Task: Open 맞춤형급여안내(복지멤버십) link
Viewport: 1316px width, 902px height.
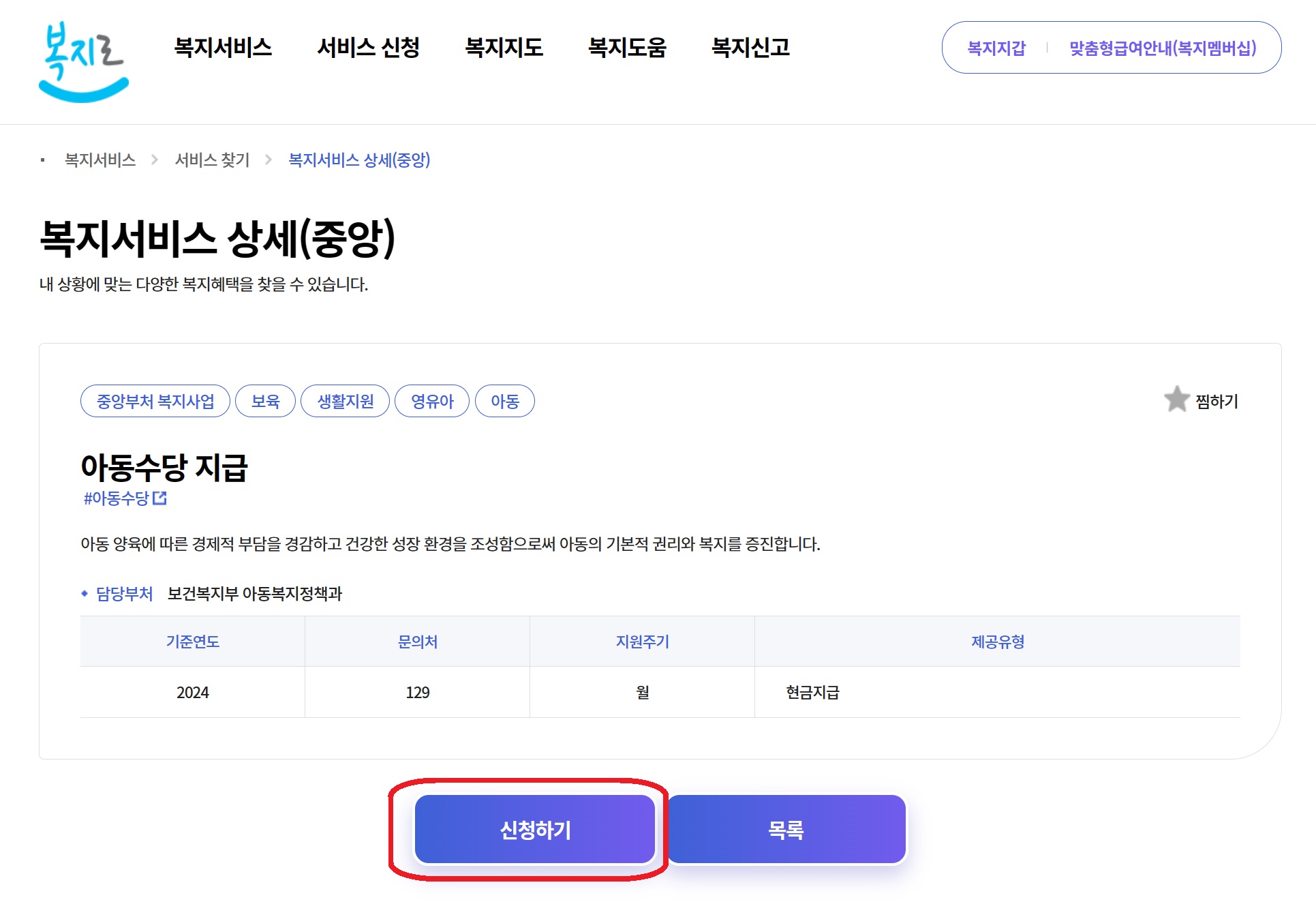Action: pos(1162,48)
